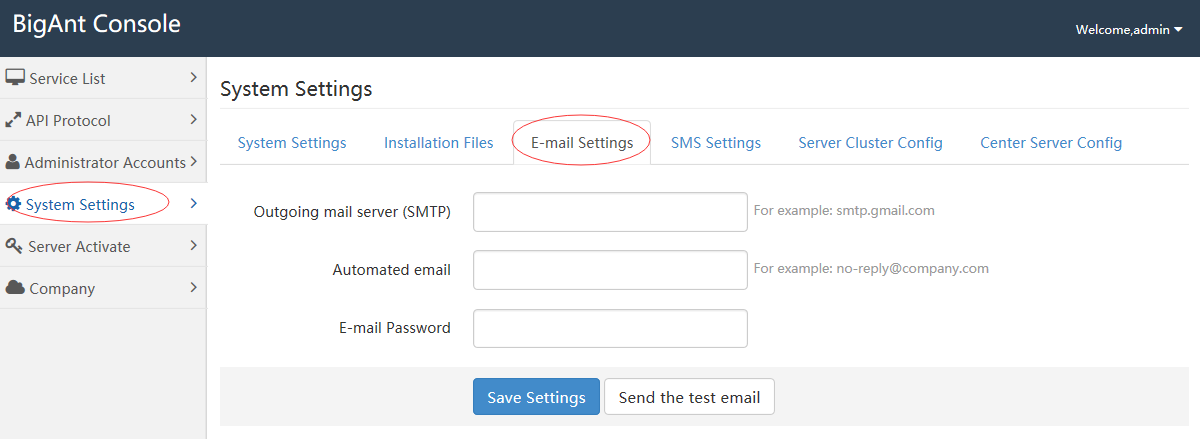Screen dimensions: 1200x439
Task: Click the Administrator Accounts user icon
Action: (x=13, y=162)
